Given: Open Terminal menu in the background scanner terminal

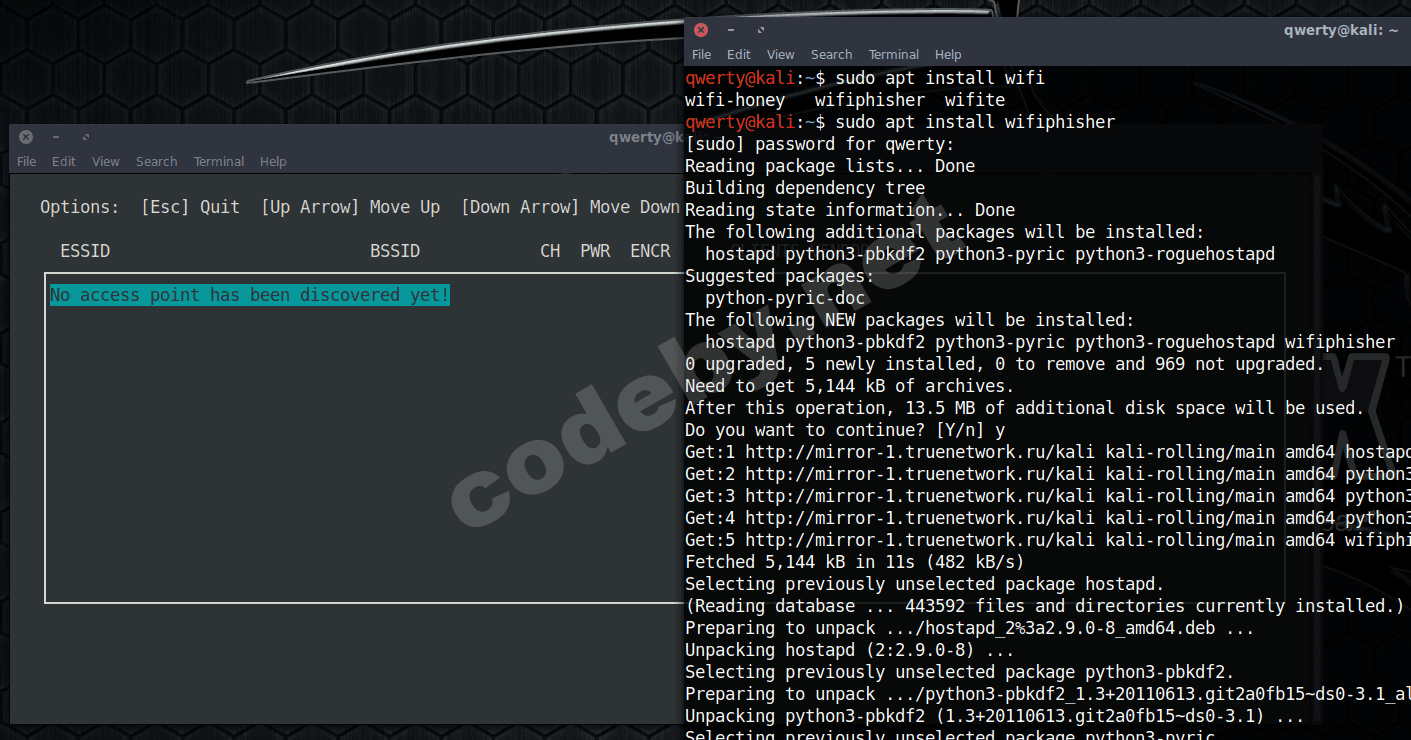Looking at the screenshot, I should coord(219,162).
